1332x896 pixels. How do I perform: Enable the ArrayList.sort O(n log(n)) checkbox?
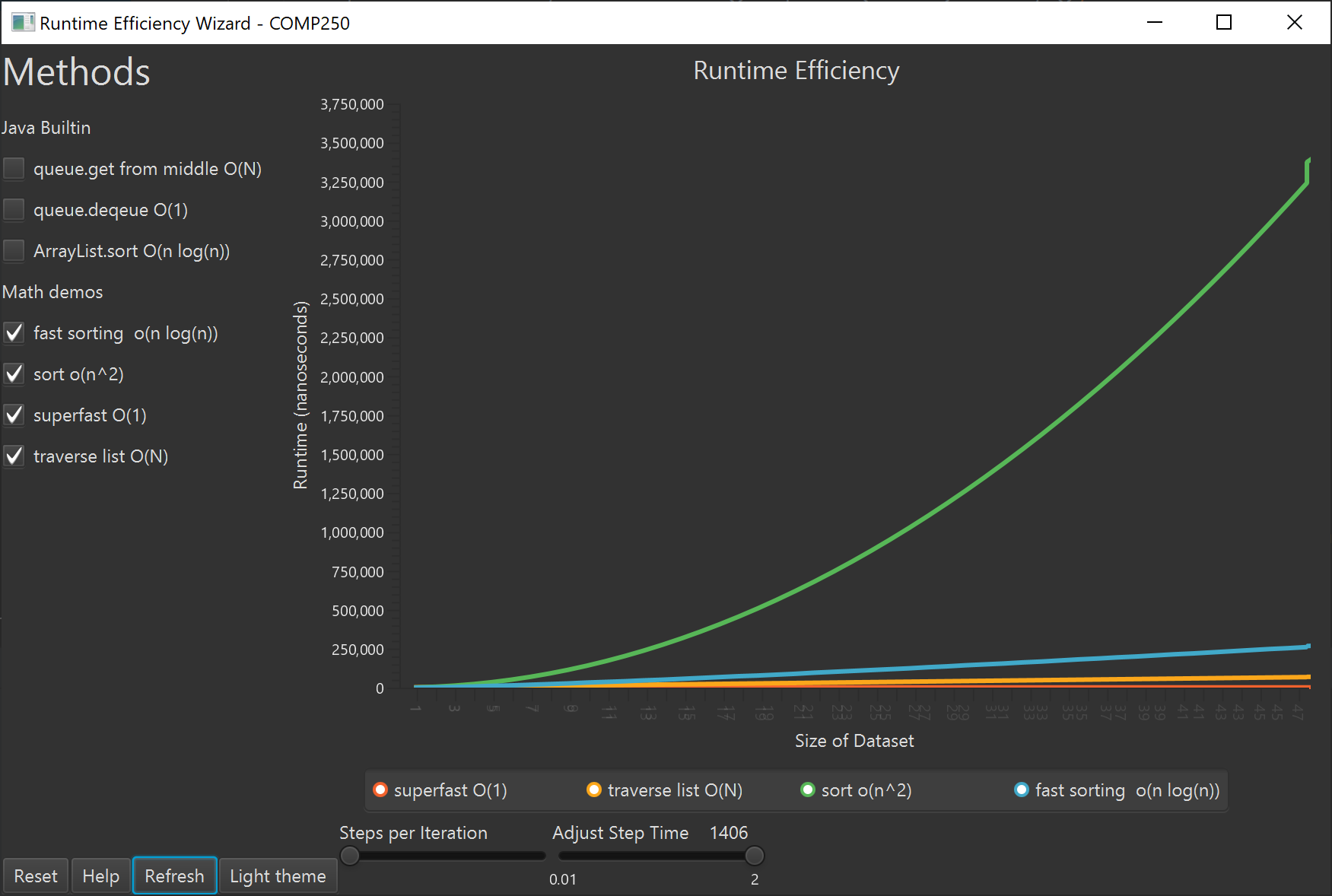(14, 250)
